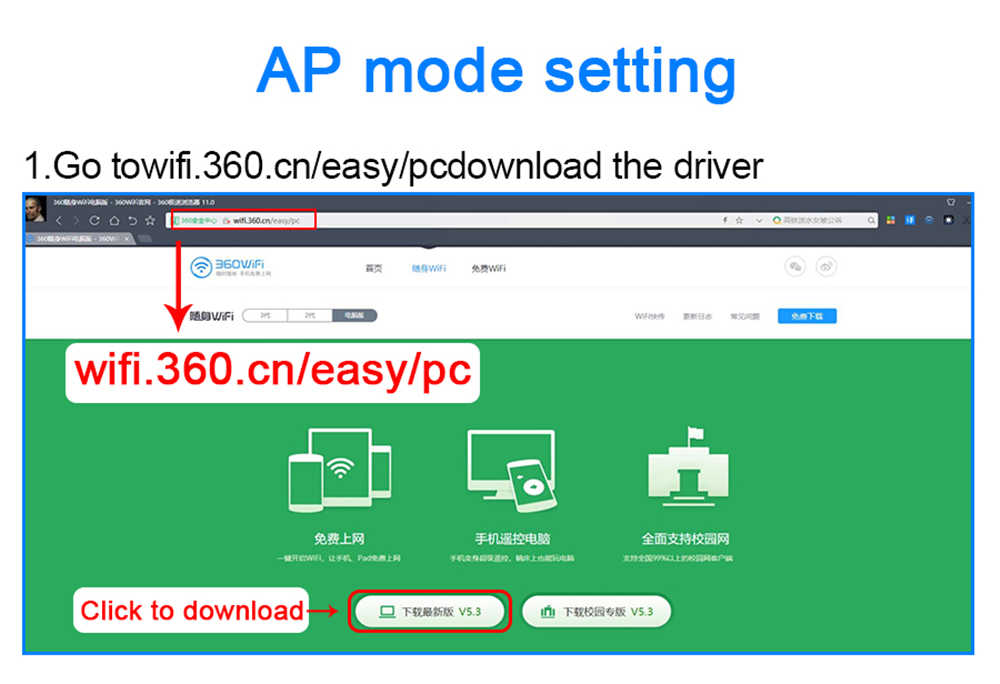Open the first link left of blue button
The image size is (1000, 684).
point(649,316)
